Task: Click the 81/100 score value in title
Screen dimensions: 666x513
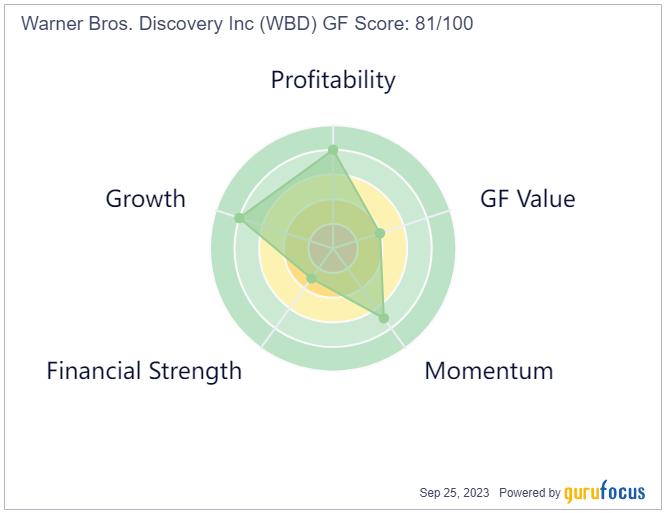Action: coord(444,23)
